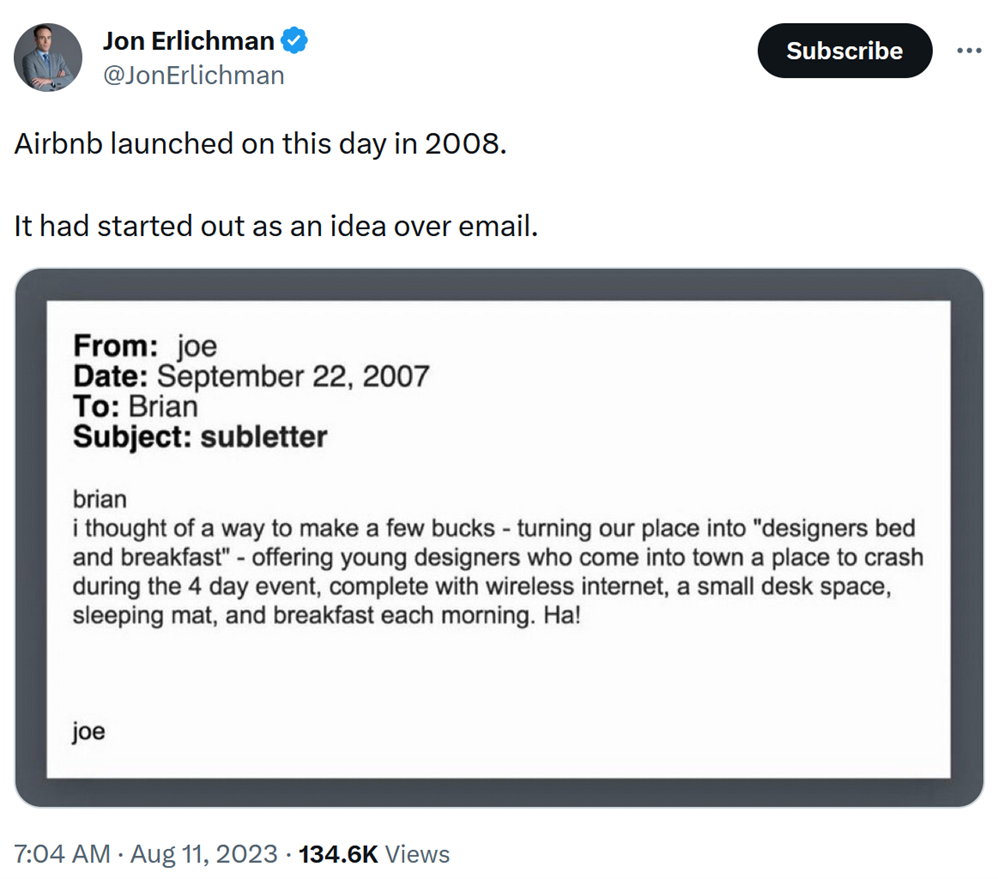Click the "It had started out" sentence
998x879 pixels.
(x=276, y=226)
